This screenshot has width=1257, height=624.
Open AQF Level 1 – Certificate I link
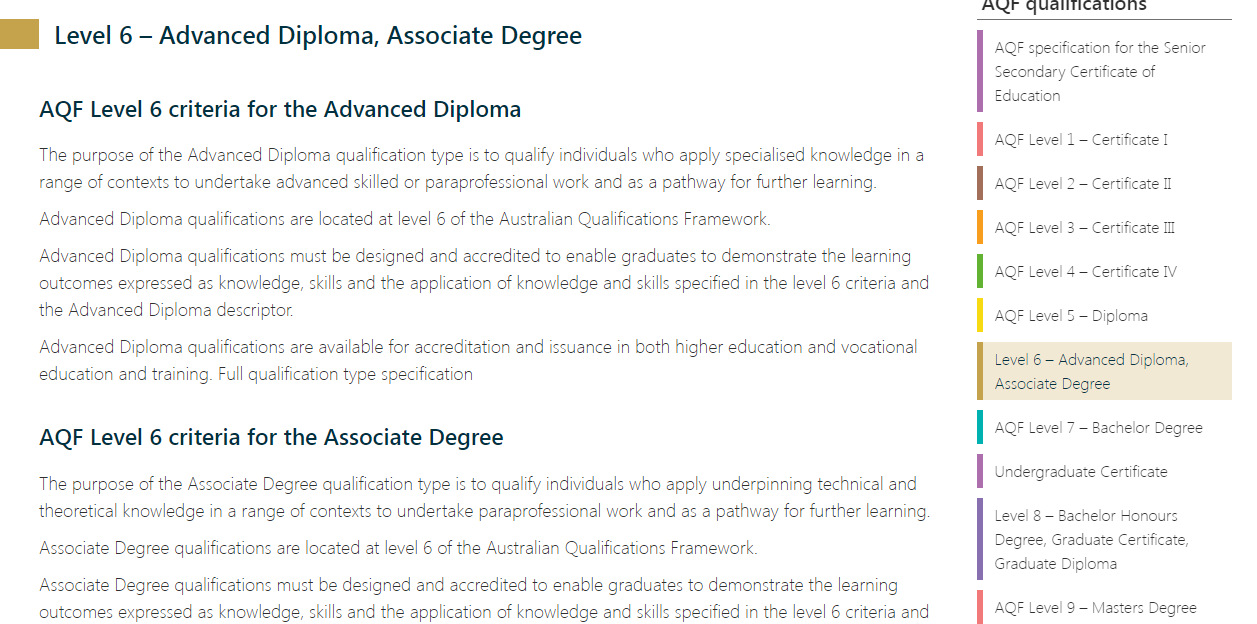point(1081,140)
